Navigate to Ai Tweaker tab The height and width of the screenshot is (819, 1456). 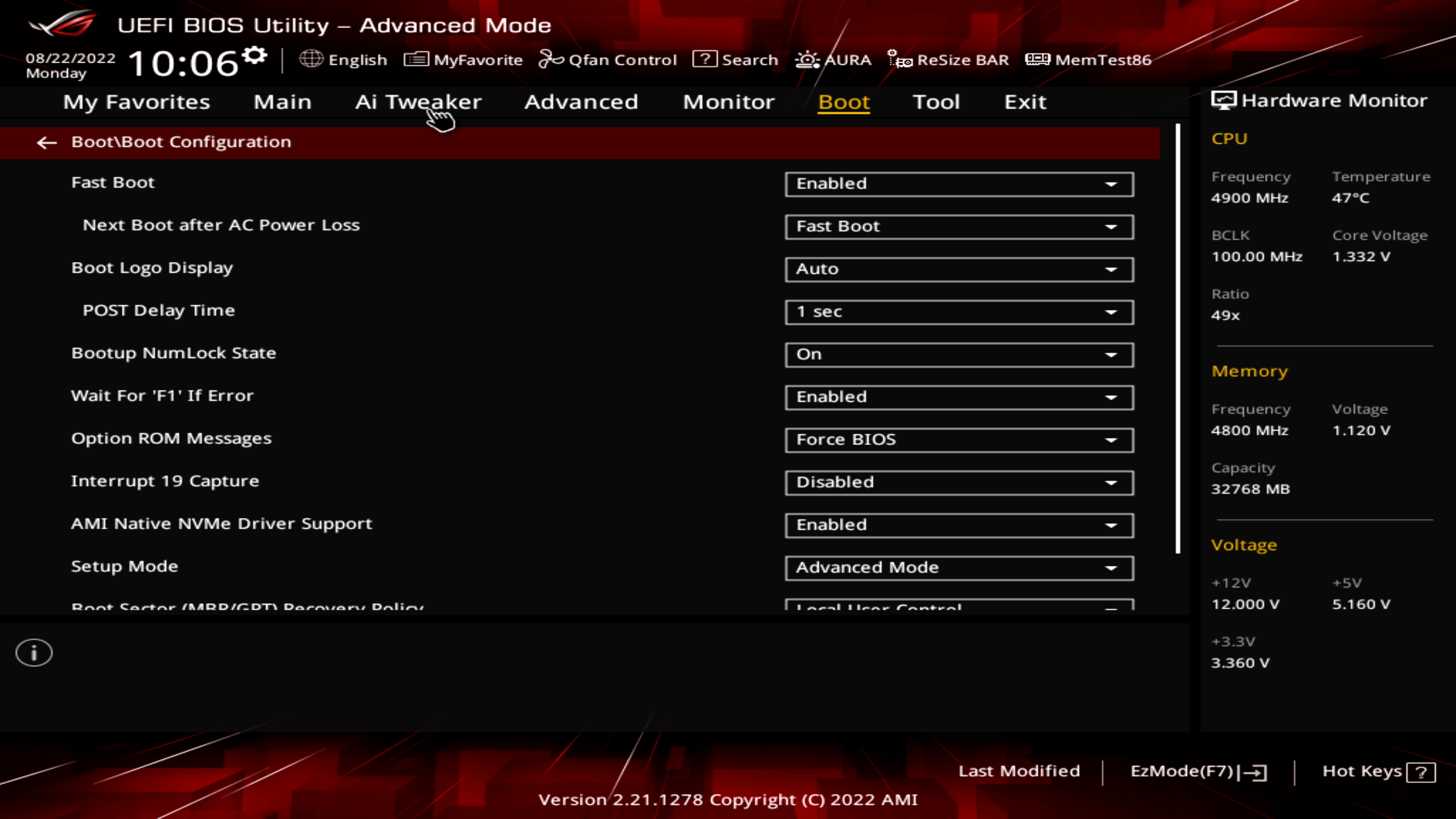[418, 101]
